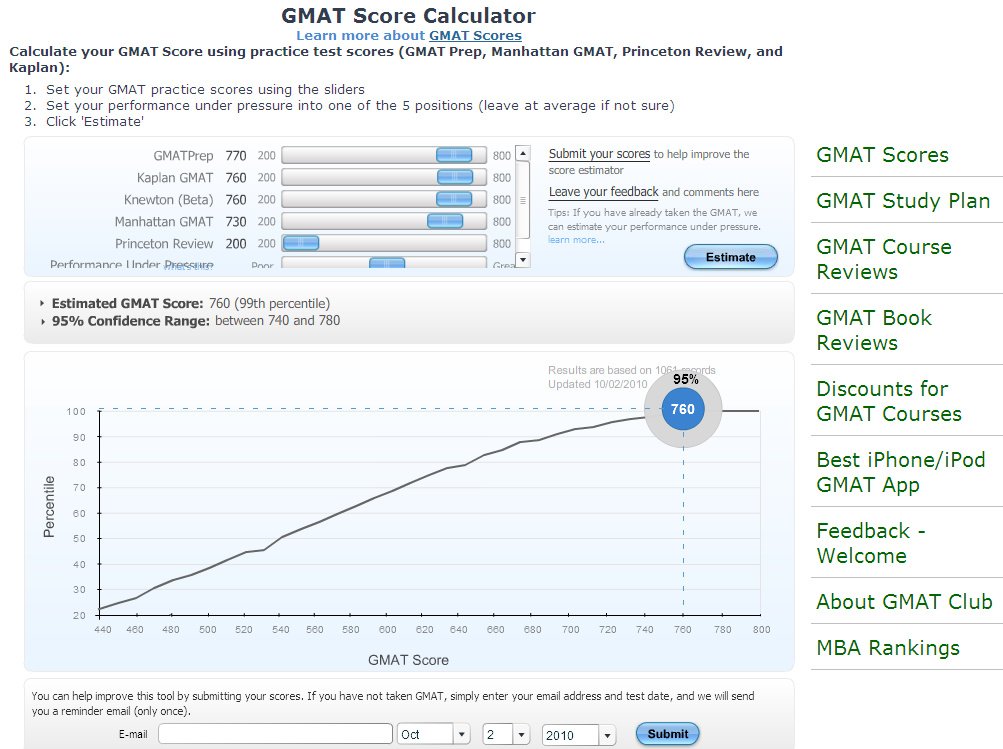
Task: Open Discounts for GMAT Courses sidebar link
Action: tap(889, 401)
